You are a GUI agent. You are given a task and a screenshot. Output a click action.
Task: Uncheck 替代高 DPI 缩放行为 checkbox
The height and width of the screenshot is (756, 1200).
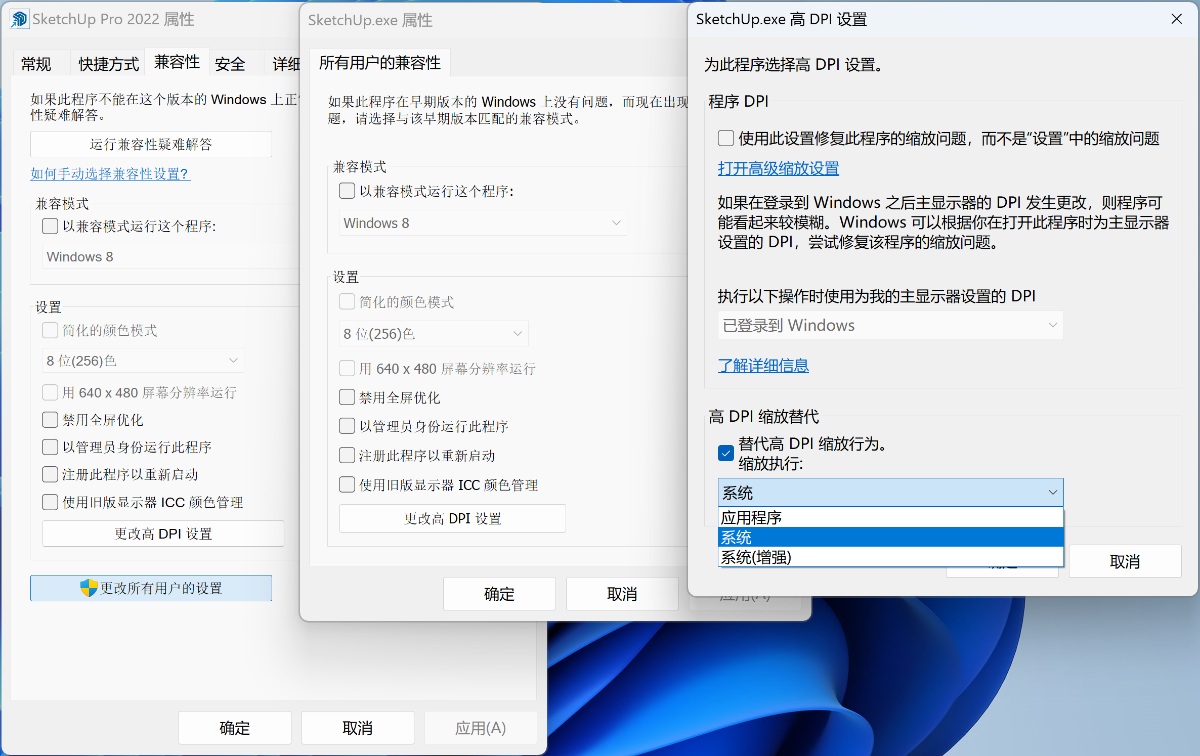pyautogui.click(x=726, y=453)
